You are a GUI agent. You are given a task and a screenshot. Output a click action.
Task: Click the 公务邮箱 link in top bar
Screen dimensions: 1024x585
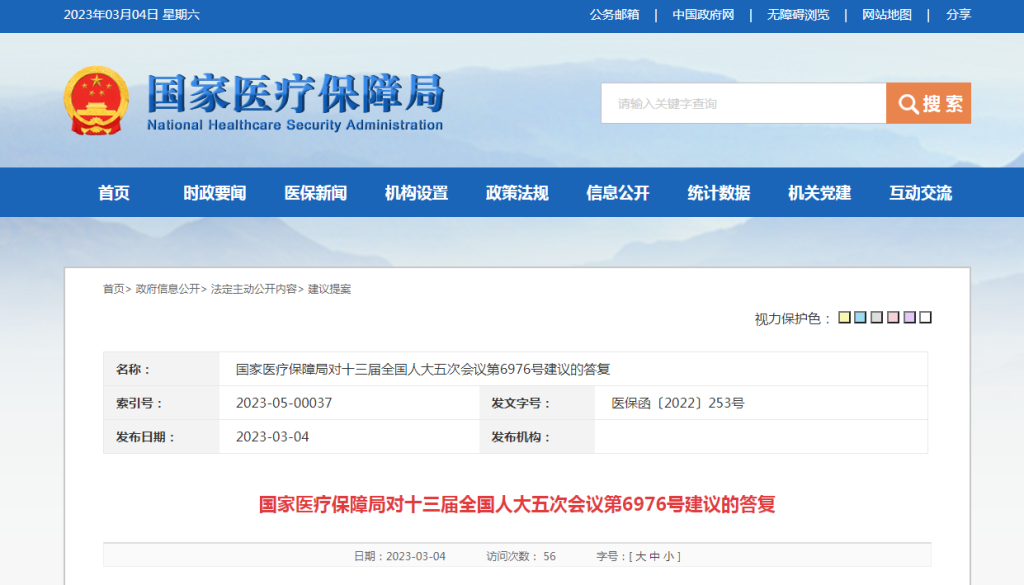point(614,15)
